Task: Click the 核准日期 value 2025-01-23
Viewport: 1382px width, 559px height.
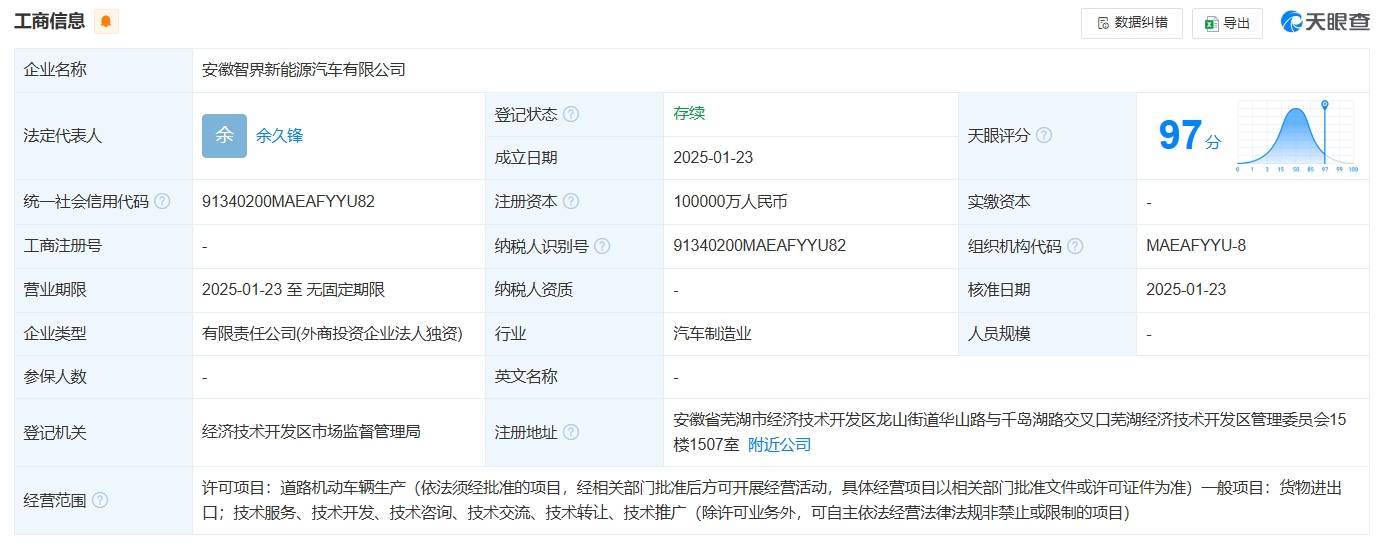Action: [x=1186, y=290]
